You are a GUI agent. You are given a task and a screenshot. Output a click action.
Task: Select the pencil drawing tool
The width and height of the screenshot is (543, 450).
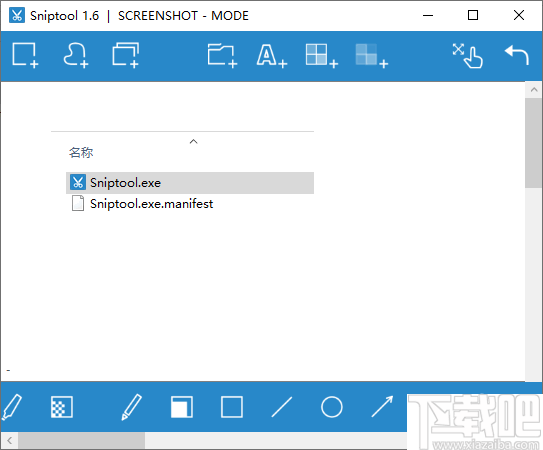click(x=132, y=407)
